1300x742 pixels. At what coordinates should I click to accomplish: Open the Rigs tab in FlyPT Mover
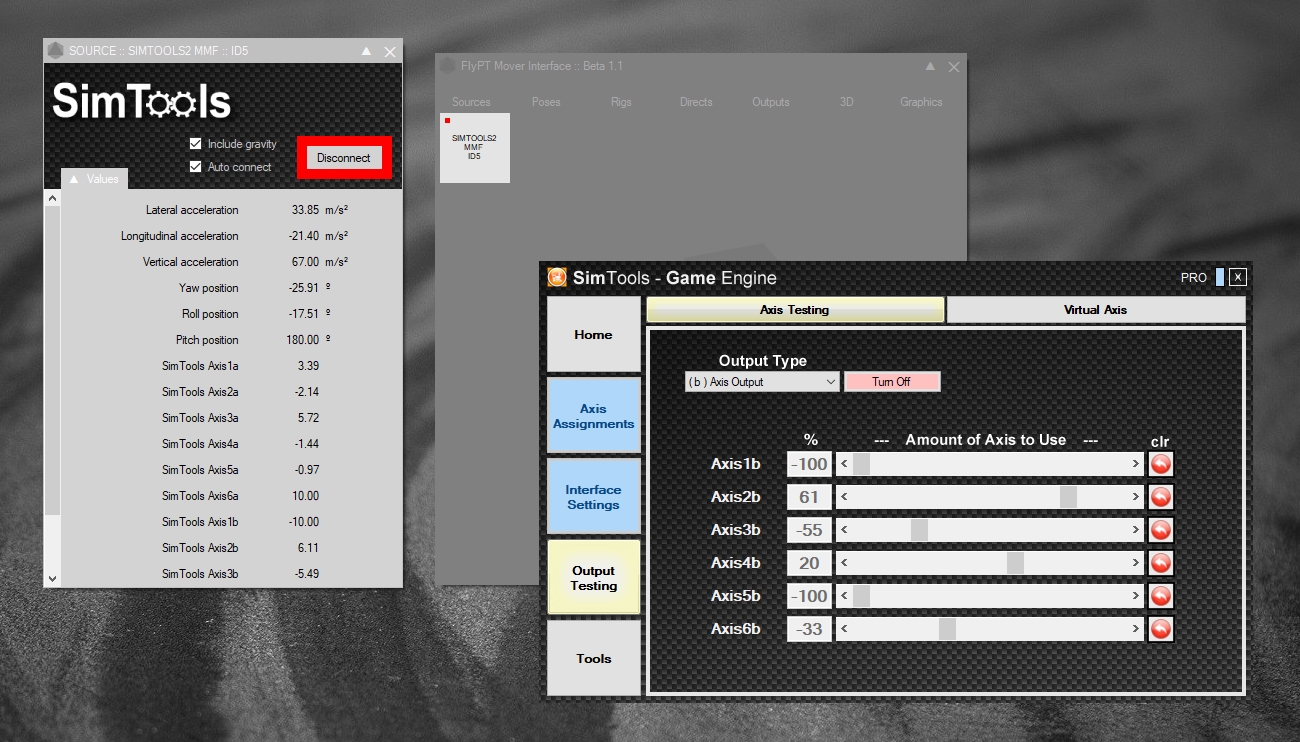pos(621,102)
